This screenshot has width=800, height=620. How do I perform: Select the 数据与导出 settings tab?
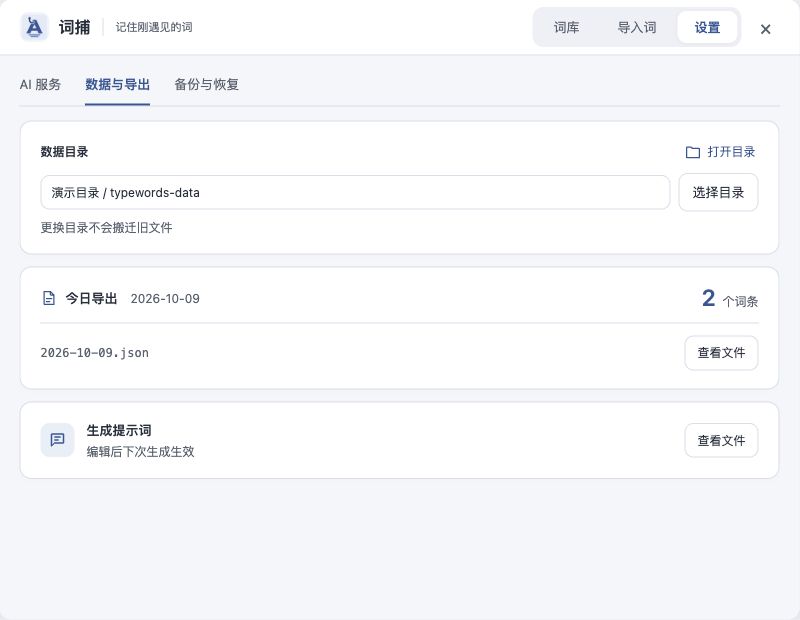pyautogui.click(x=117, y=85)
